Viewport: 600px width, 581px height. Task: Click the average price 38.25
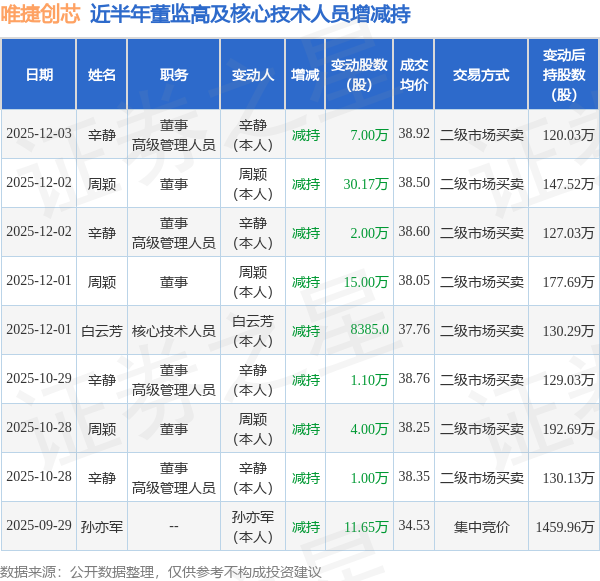coord(414,428)
